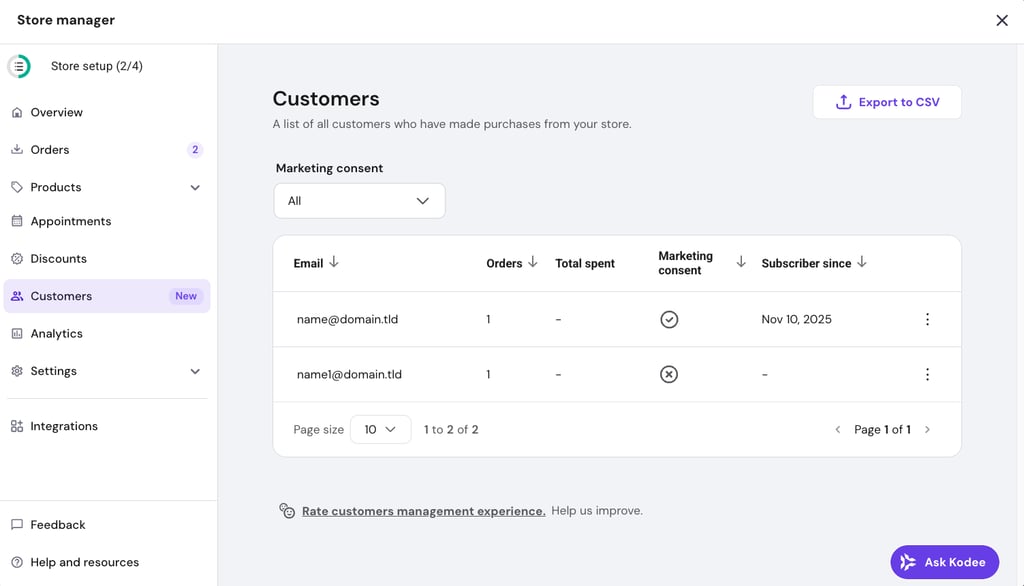
Task: Click the Appointments calendar icon
Action: 17,221
